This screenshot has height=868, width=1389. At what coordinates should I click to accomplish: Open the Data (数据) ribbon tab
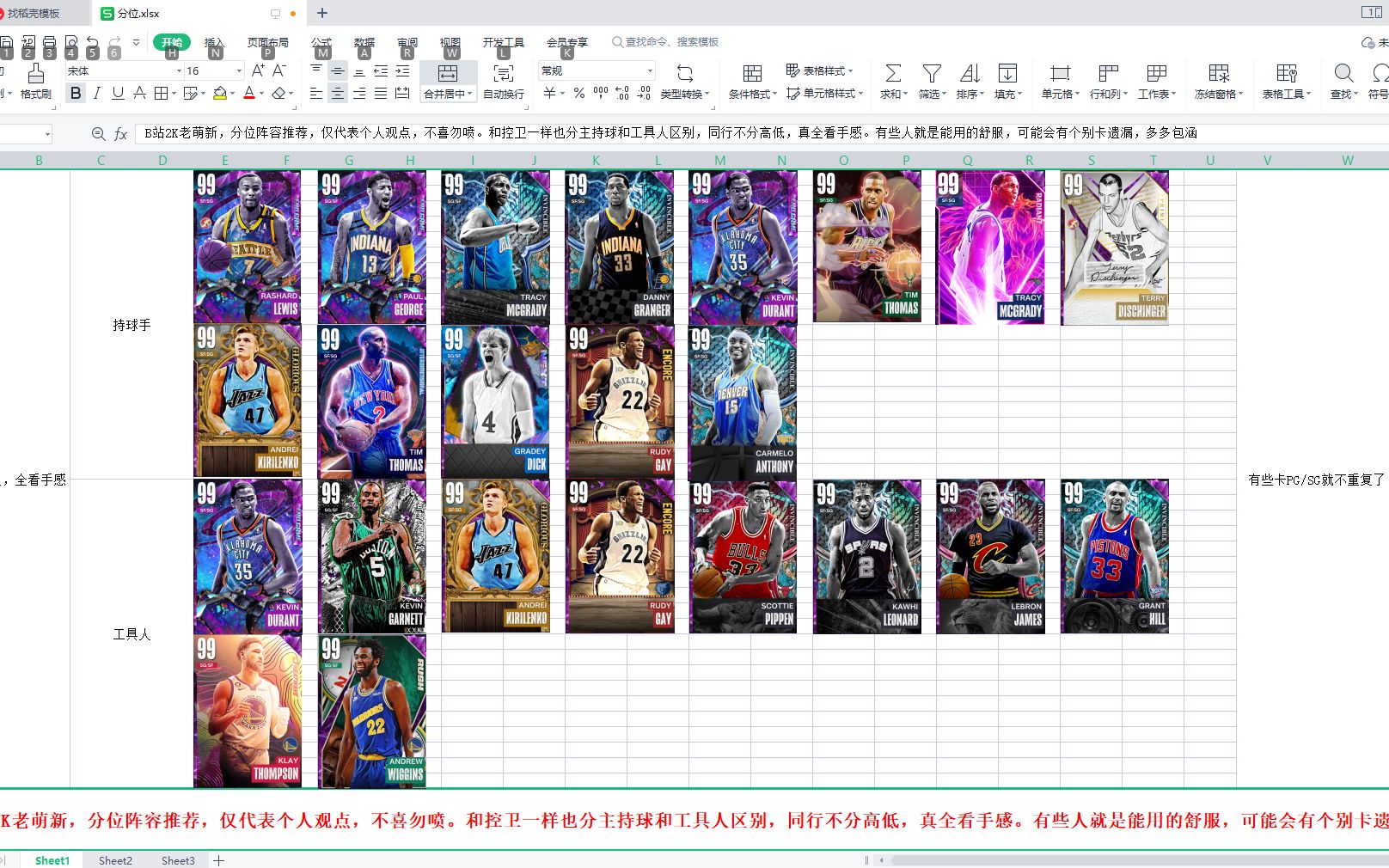click(x=364, y=42)
